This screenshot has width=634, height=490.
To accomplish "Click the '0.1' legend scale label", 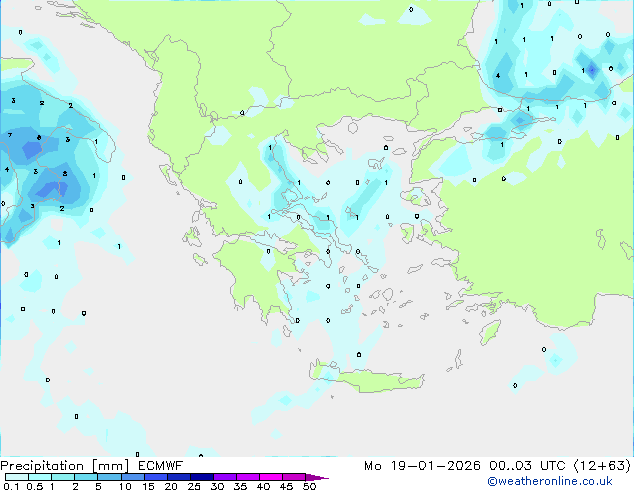I will tap(11, 486).
